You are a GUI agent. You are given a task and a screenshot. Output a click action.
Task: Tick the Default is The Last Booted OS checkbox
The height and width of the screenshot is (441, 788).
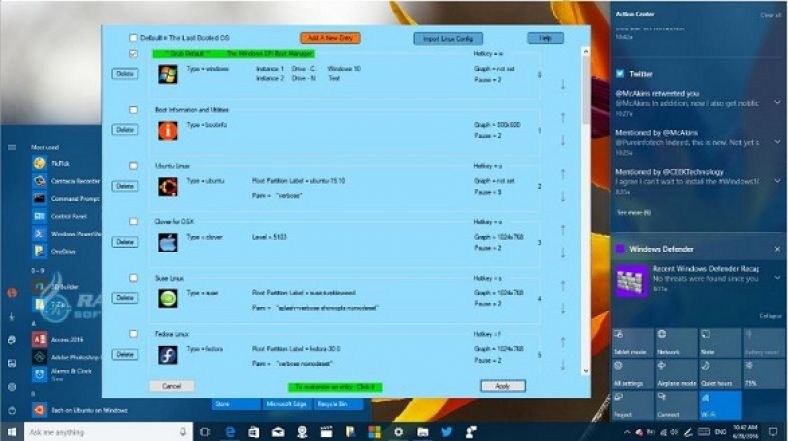(x=133, y=38)
